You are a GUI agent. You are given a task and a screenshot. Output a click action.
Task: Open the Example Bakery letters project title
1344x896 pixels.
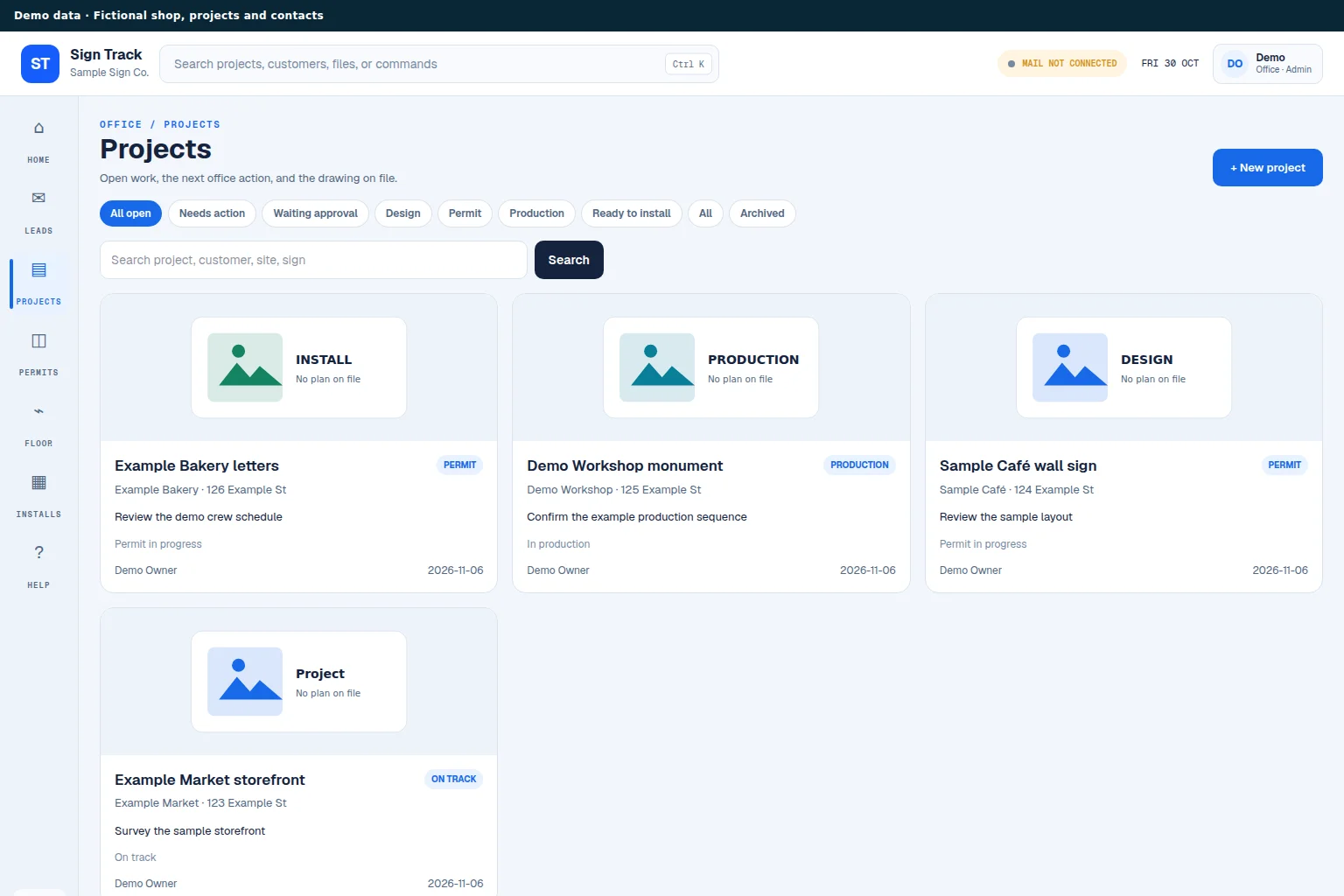point(197,465)
